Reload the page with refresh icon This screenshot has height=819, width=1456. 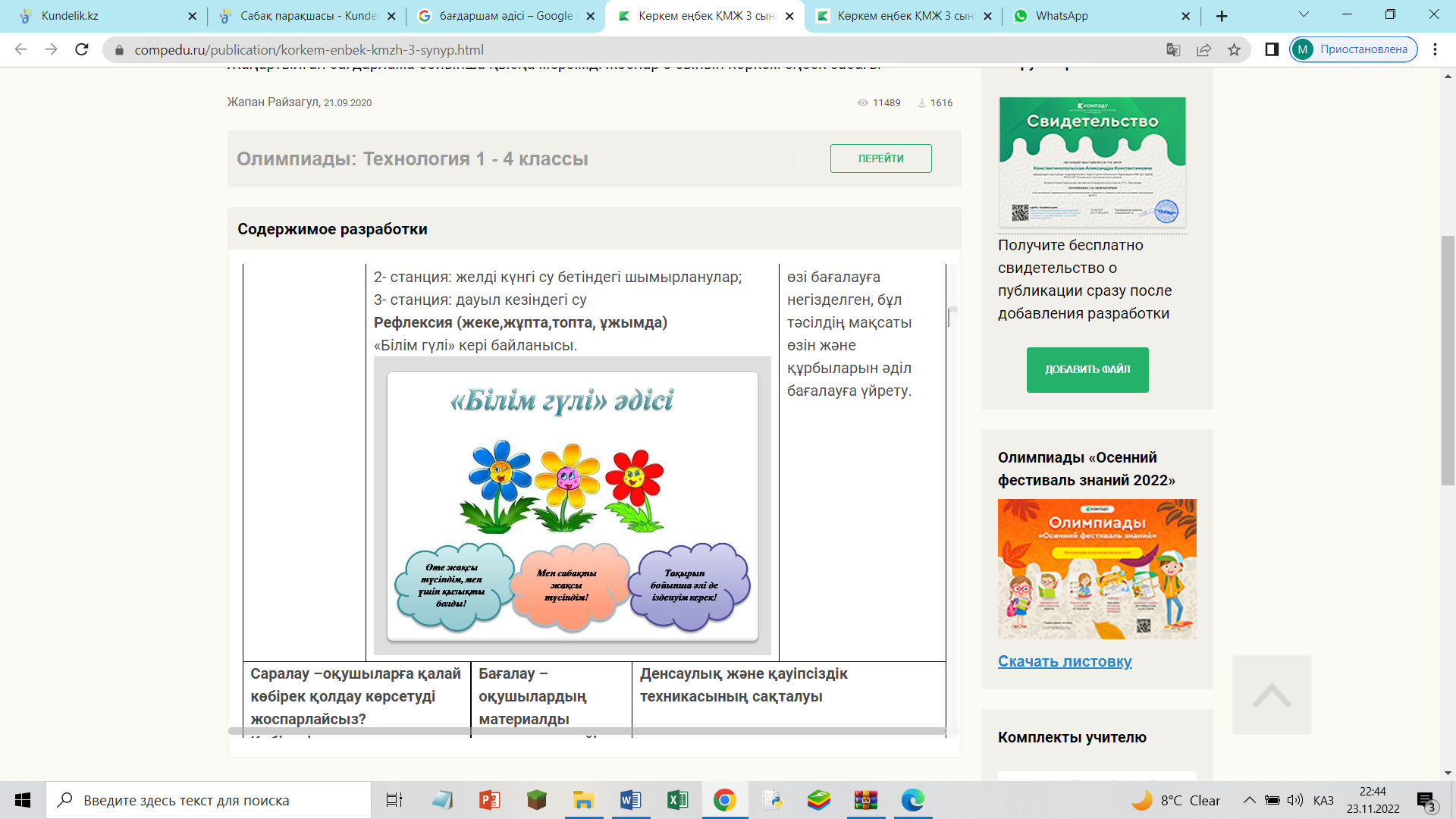point(82,50)
